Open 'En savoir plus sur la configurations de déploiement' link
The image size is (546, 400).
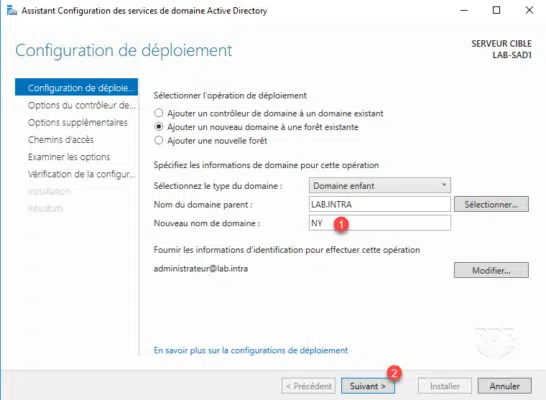[251, 350]
